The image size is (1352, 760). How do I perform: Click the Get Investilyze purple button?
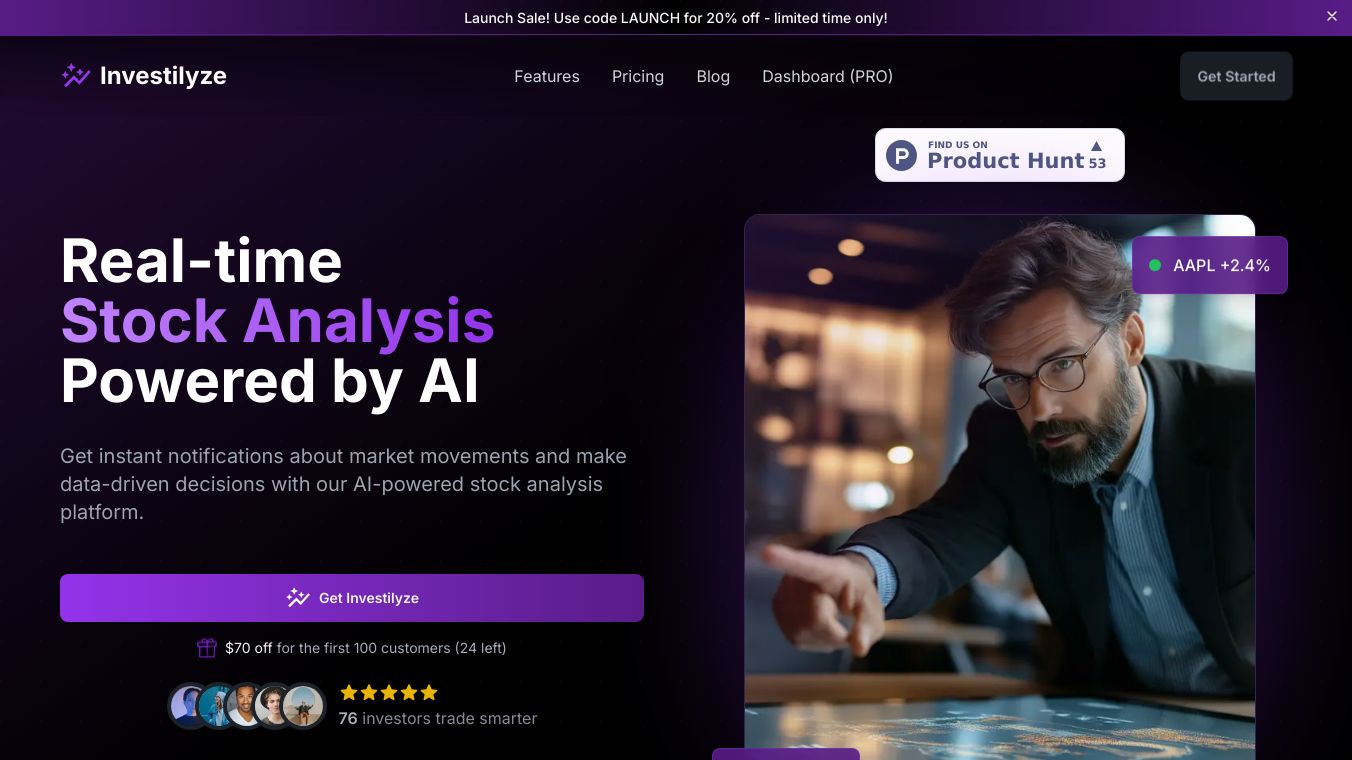pyautogui.click(x=352, y=598)
